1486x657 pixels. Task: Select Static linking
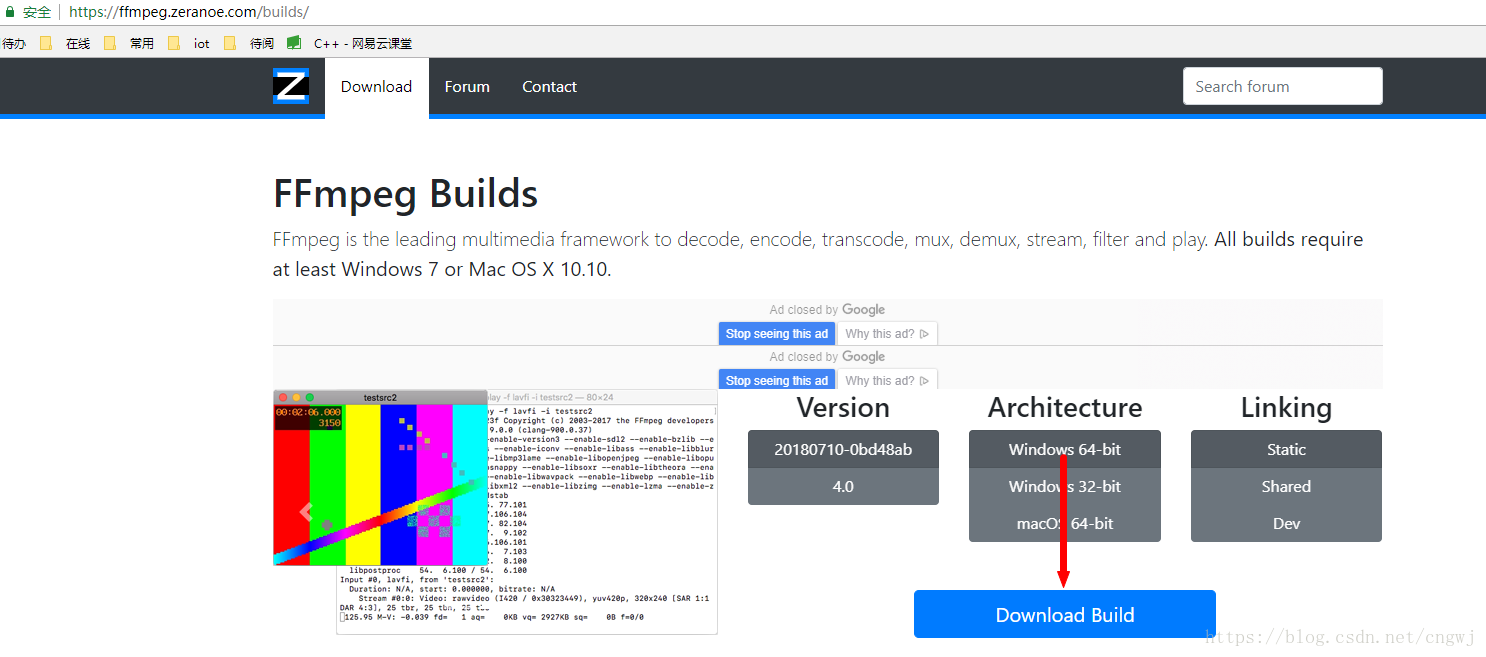point(1286,449)
